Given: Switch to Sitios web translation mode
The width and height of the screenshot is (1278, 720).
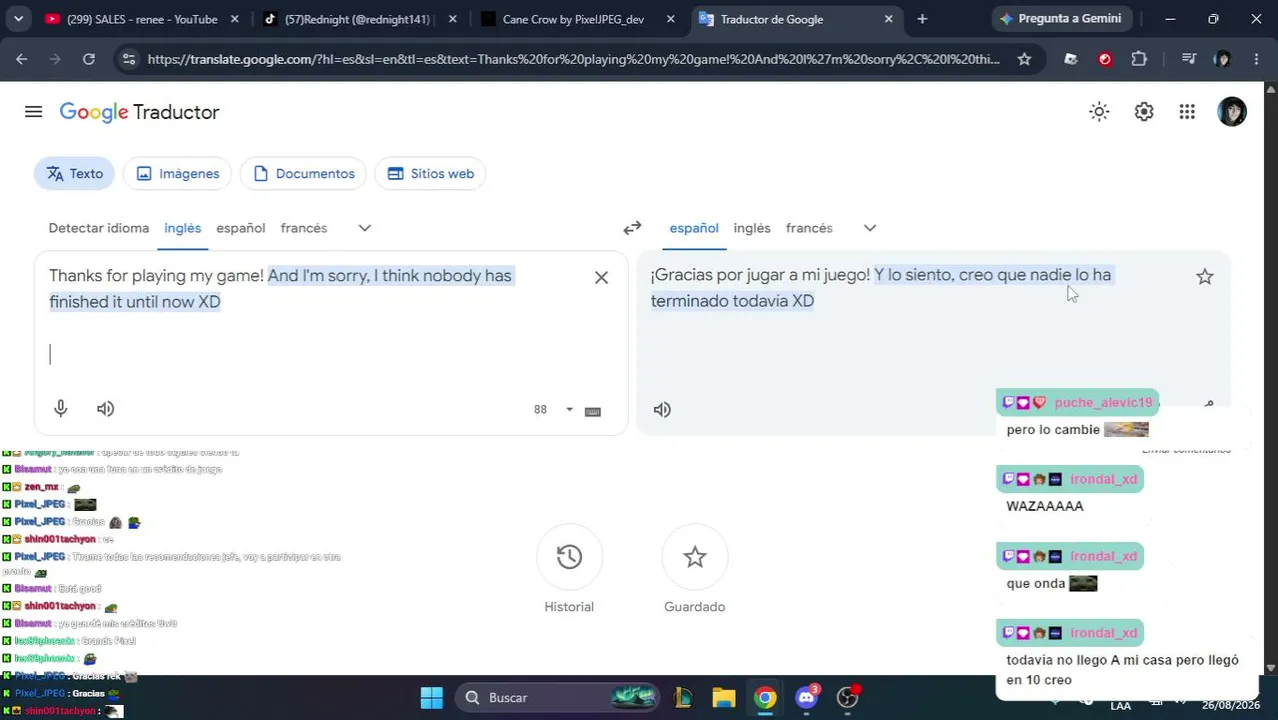Looking at the screenshot, I should point(430,173).
